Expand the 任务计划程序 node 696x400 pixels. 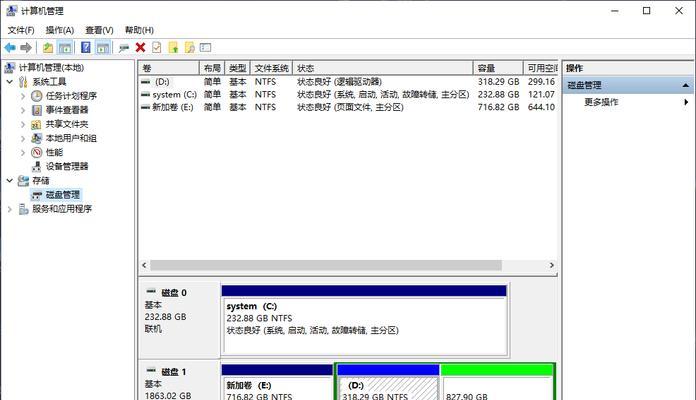coord(23,96)
